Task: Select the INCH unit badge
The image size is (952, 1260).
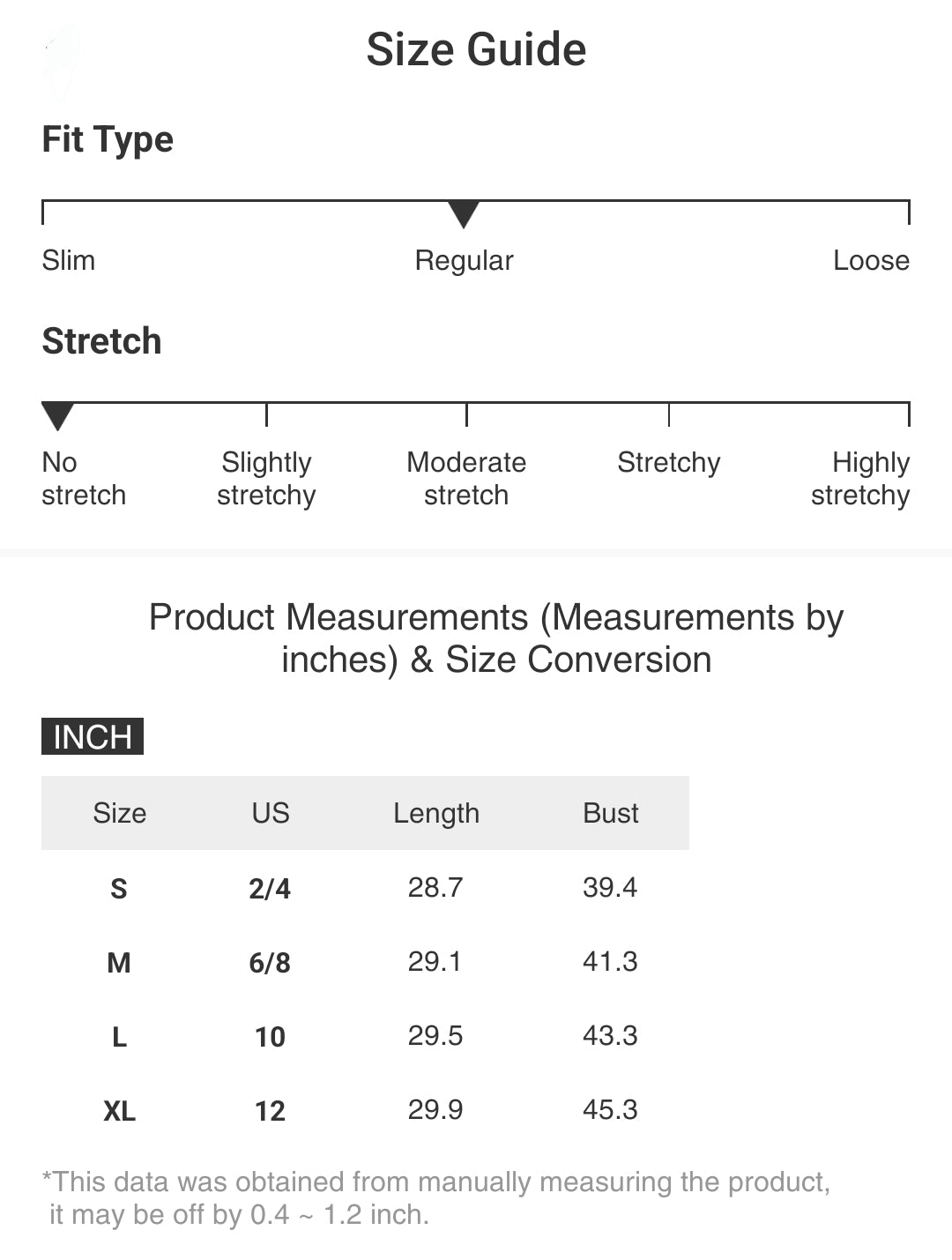Action: [93, 736]
